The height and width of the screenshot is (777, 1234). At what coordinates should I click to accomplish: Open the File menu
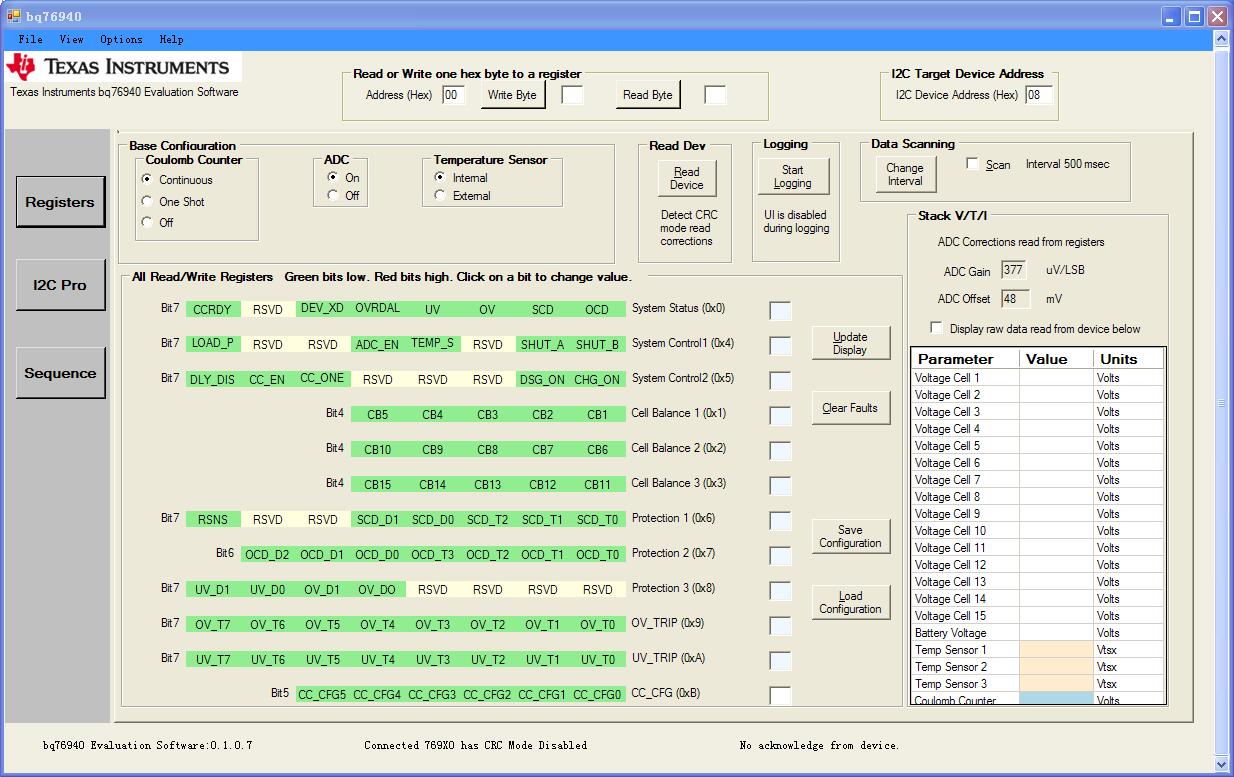tap(31, 39)
